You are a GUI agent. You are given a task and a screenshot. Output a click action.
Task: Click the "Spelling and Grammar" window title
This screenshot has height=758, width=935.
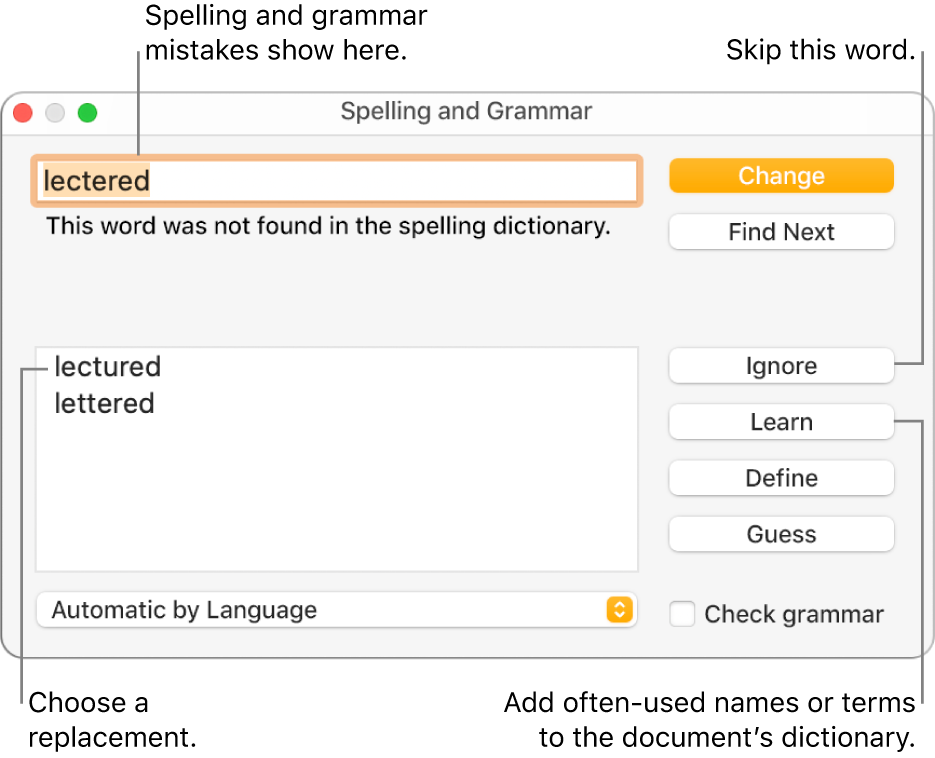pyautogui.click(x=466, y=111)
